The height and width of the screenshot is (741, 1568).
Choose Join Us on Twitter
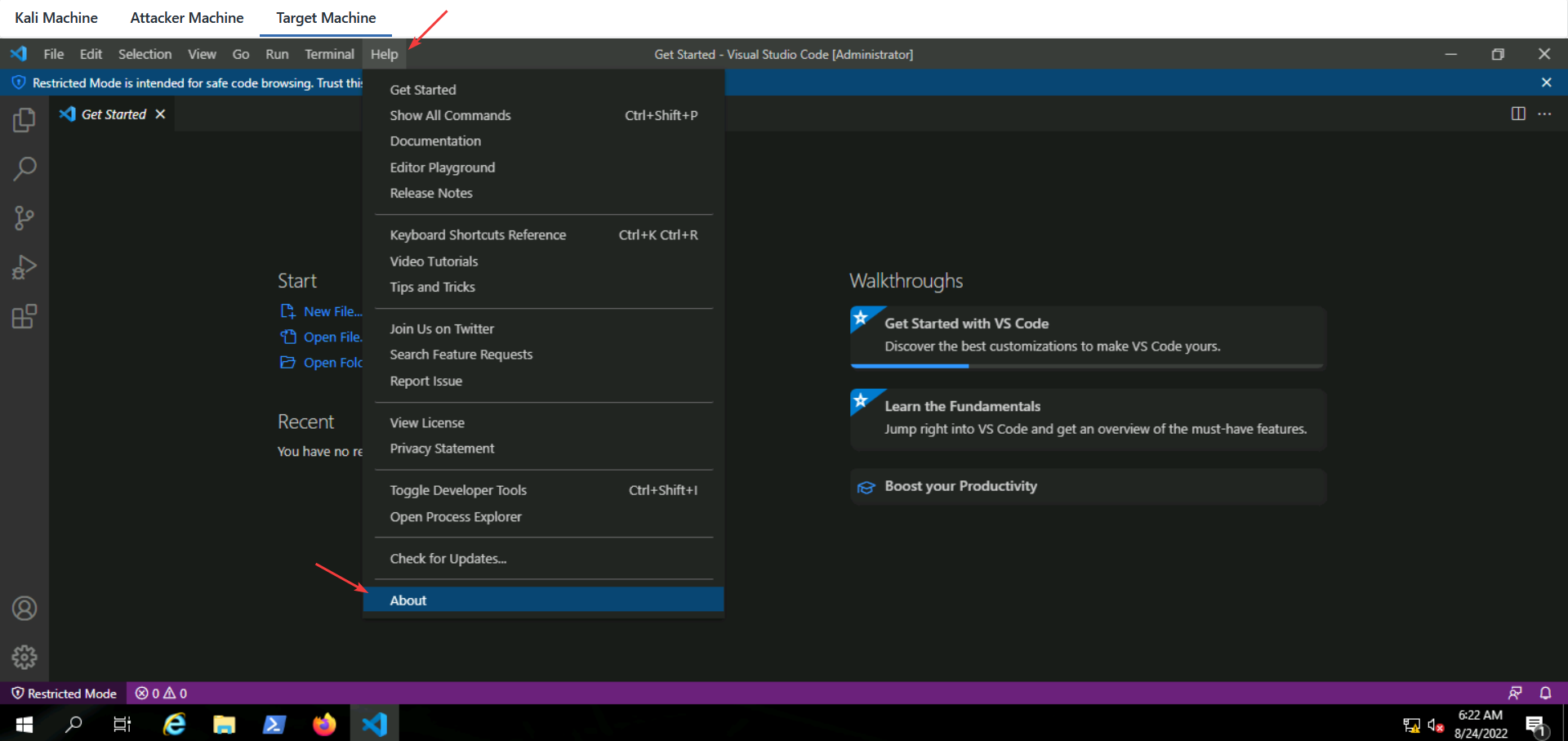(544, 328)
